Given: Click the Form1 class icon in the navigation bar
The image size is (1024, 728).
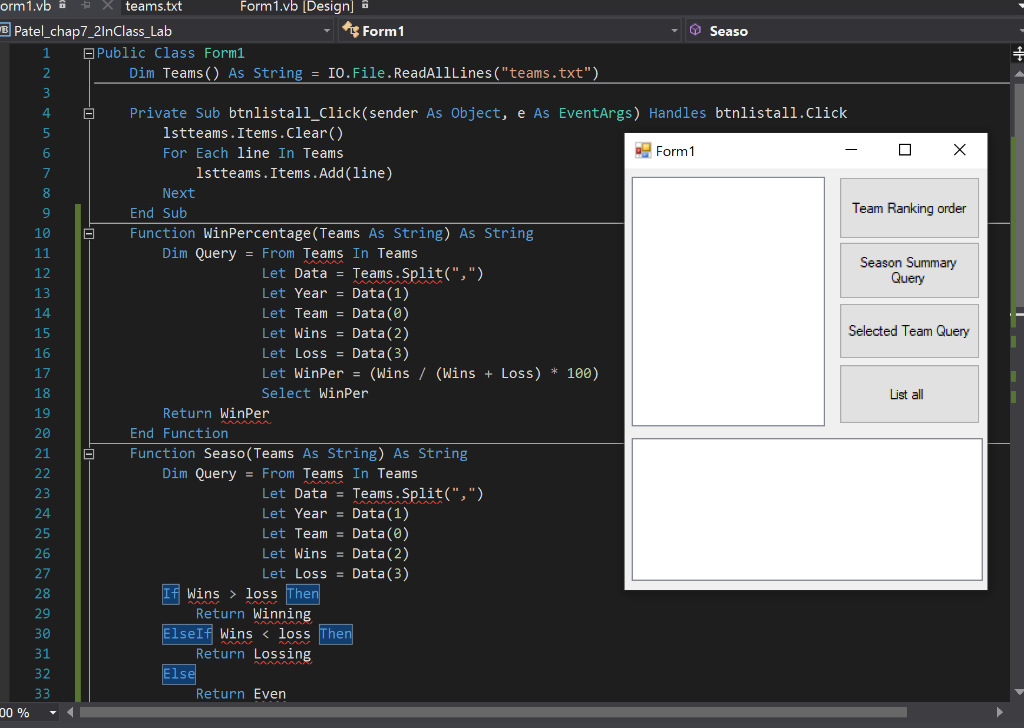Looking at the screenshot, I should pyautogui.click(x=350, y=31).
